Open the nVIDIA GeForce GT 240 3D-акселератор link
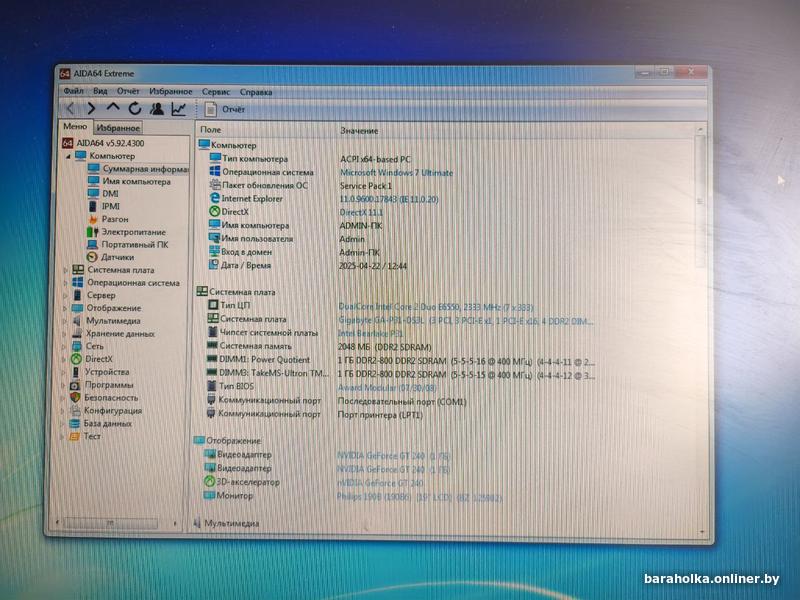The width and height of the screenshot is (800, 600). [x=380, y=483]
